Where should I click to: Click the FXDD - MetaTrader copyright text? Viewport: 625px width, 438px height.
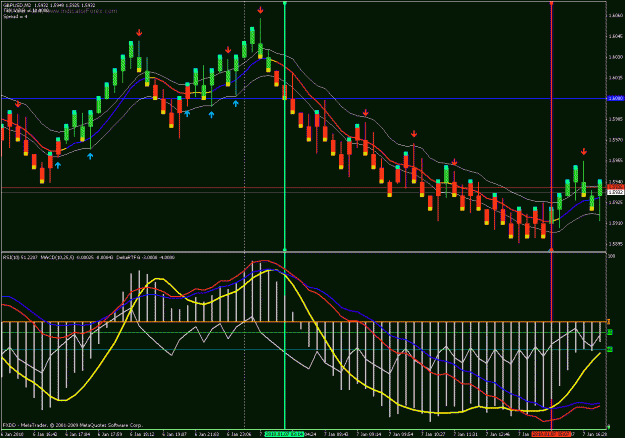coord(73,425)
